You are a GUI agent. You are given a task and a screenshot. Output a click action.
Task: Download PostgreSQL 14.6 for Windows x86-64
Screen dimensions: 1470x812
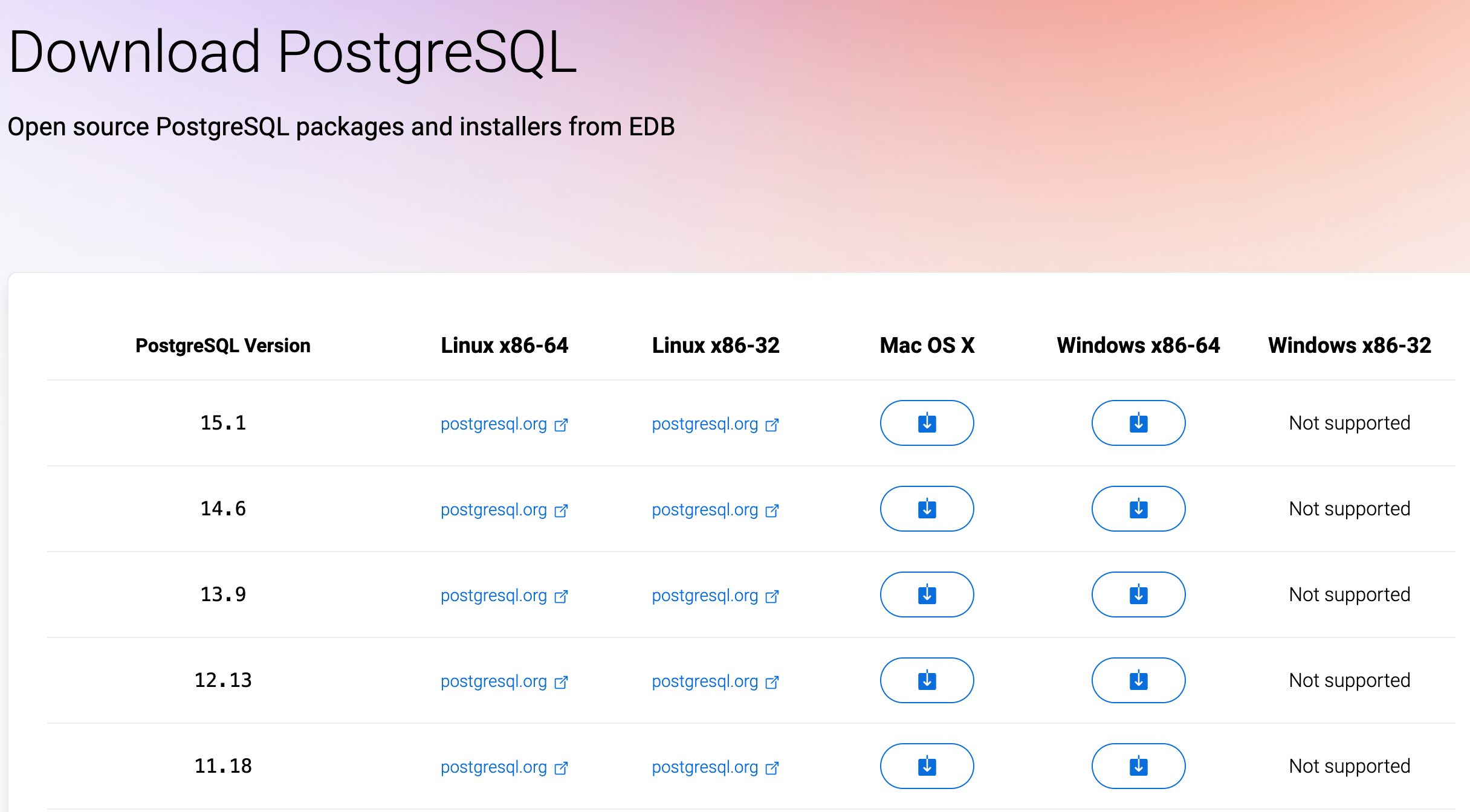tap(1138, 509)
